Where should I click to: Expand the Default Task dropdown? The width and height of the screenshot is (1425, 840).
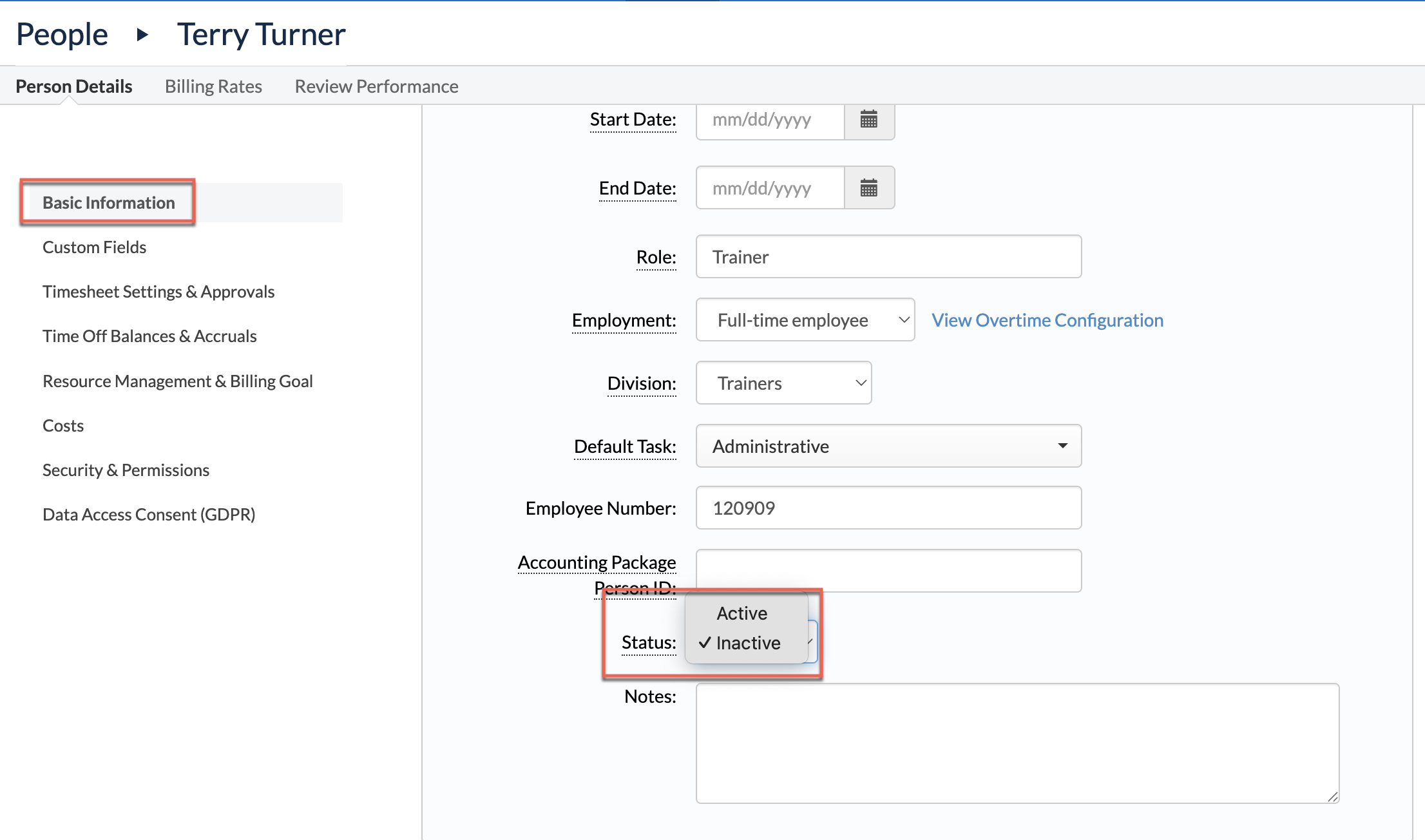point(888,446)
